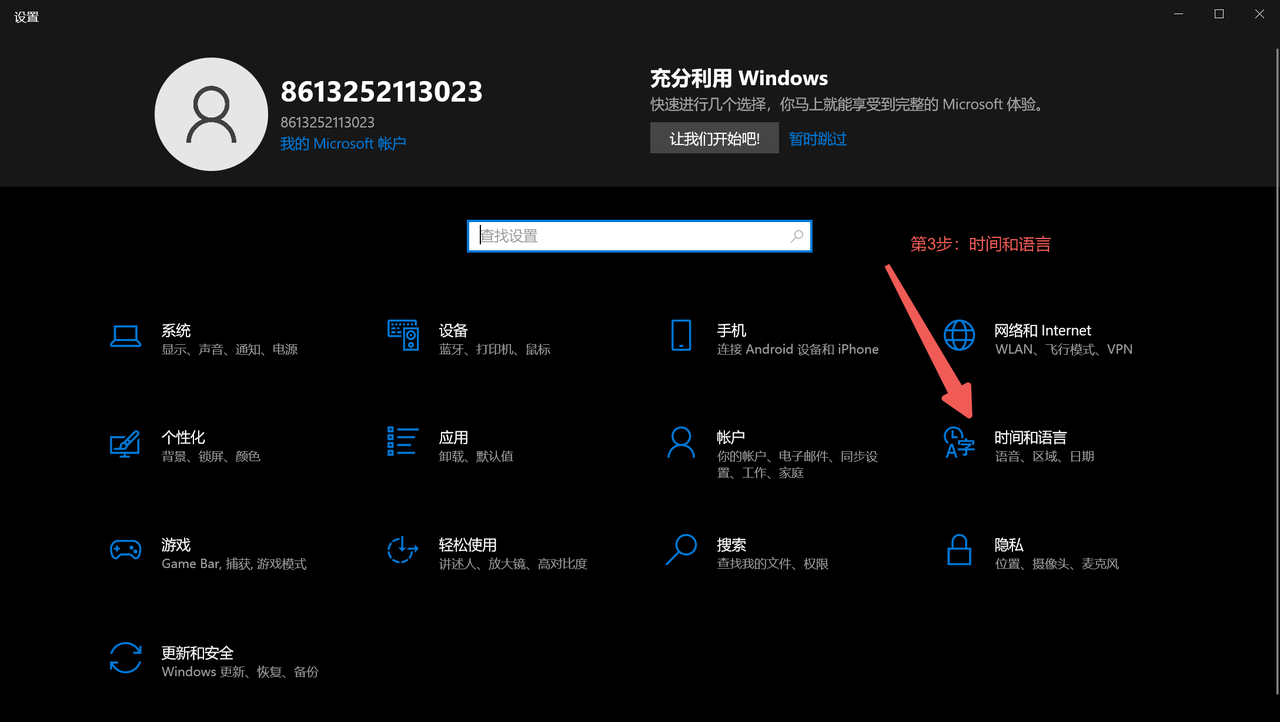Click the Phone icon

[x=681, y=335]
